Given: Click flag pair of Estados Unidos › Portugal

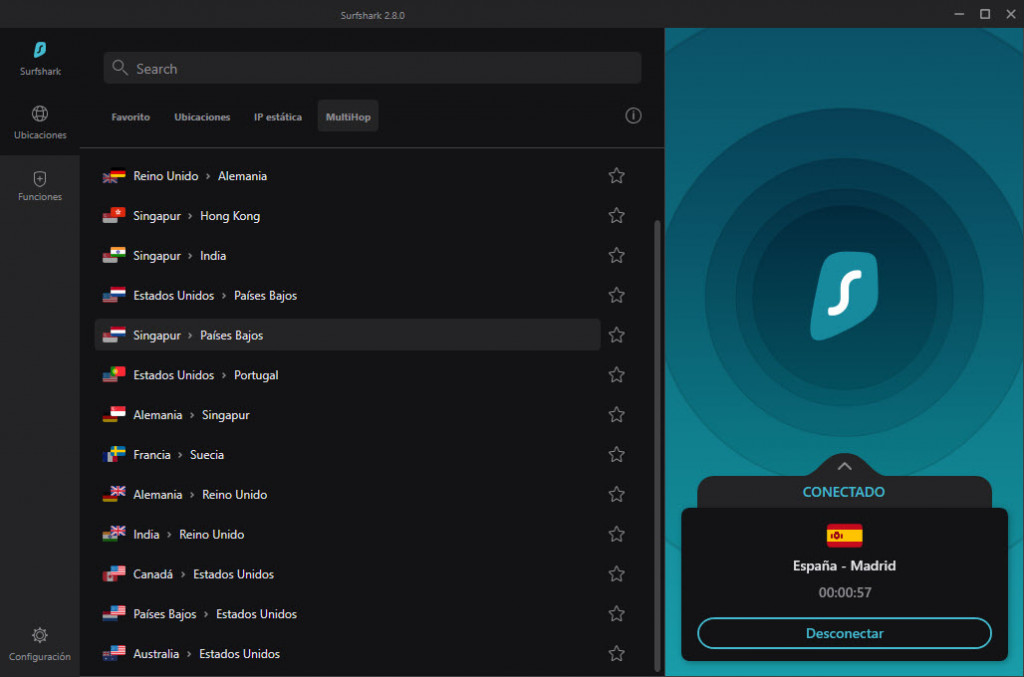Looking at the screenshot, I should (x=114, y=375).
